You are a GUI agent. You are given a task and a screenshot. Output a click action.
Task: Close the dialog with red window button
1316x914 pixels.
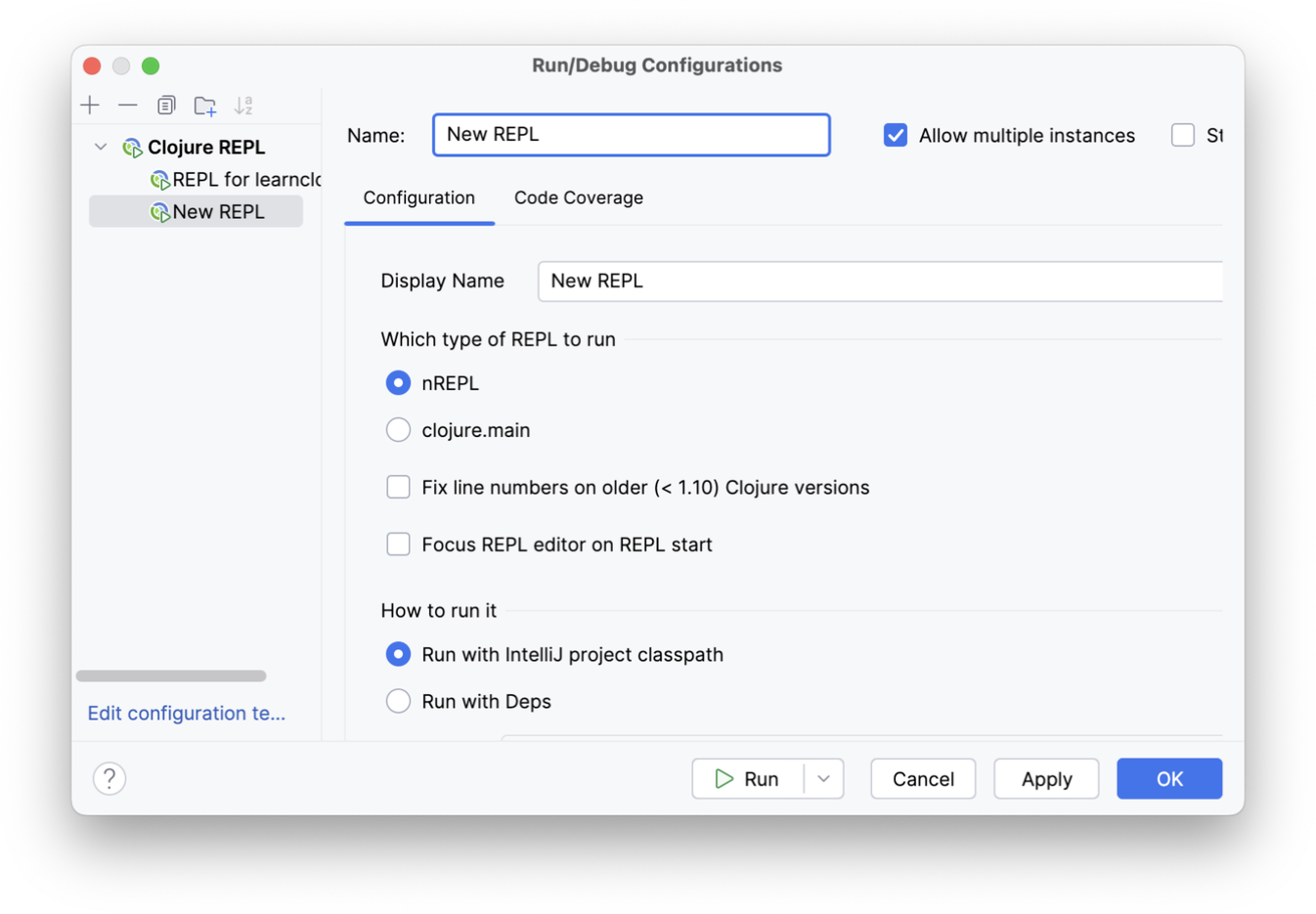(x=92, y=65)
